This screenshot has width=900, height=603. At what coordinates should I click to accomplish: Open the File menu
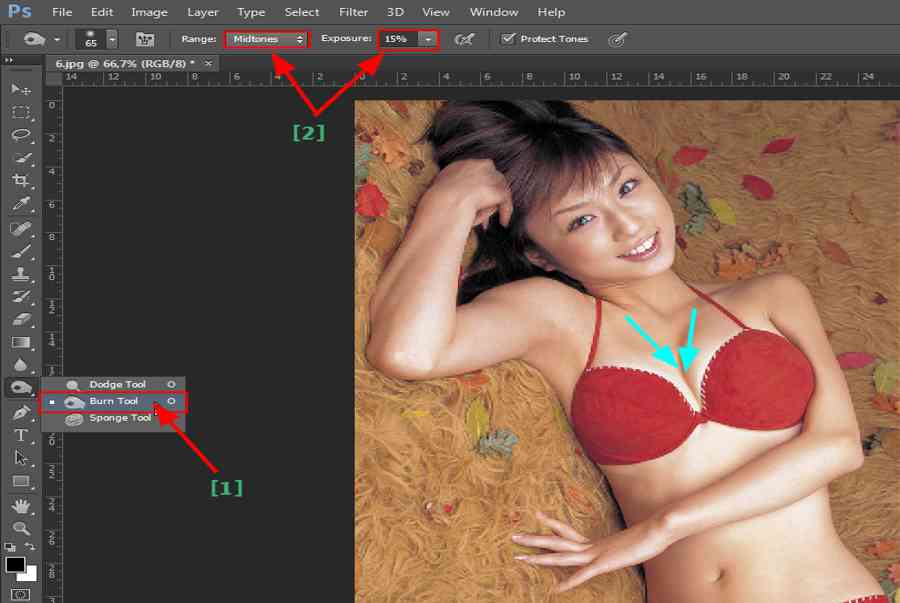(x=62, y=12)
